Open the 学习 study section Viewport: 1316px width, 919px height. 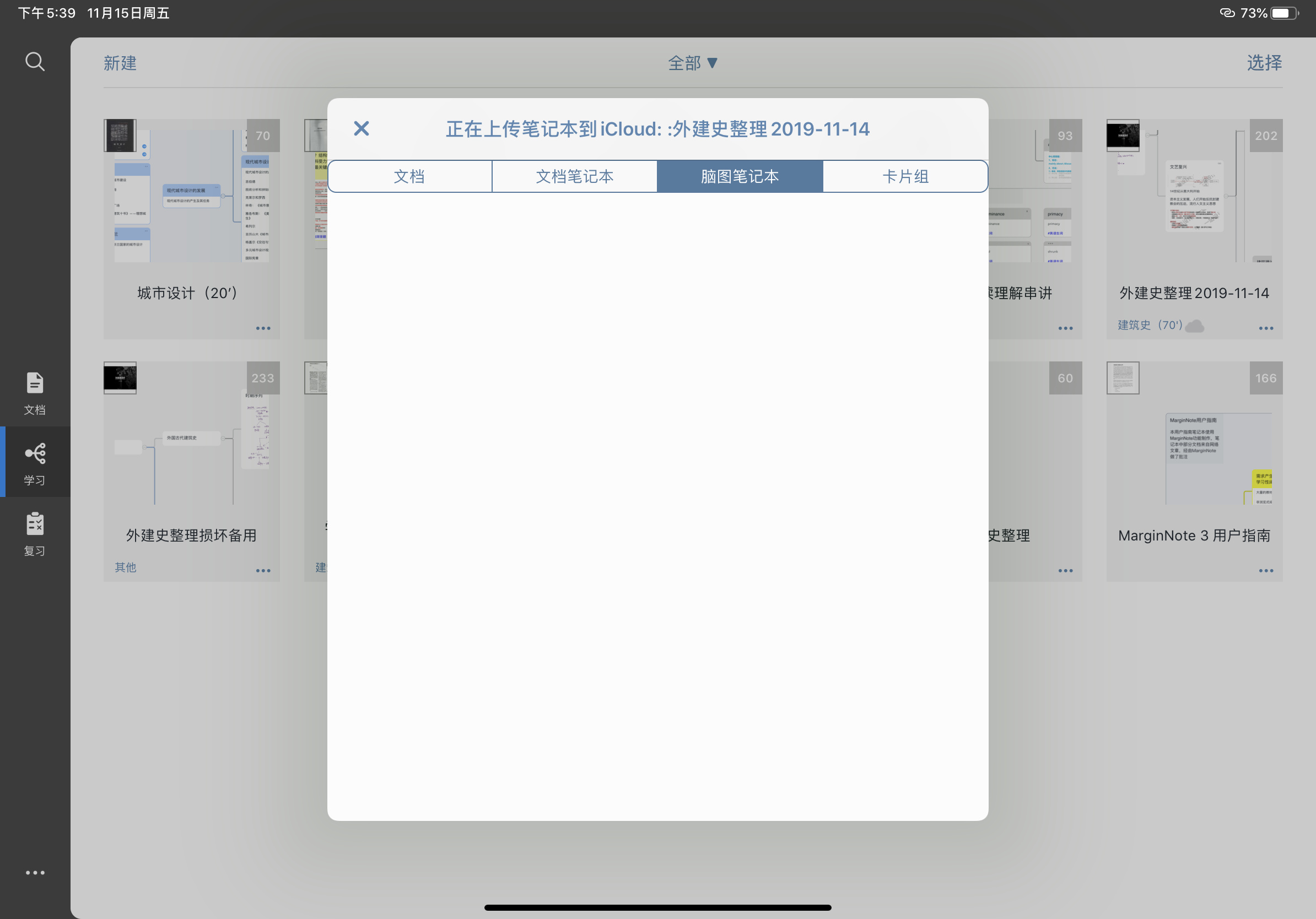[x=35, y=464]
